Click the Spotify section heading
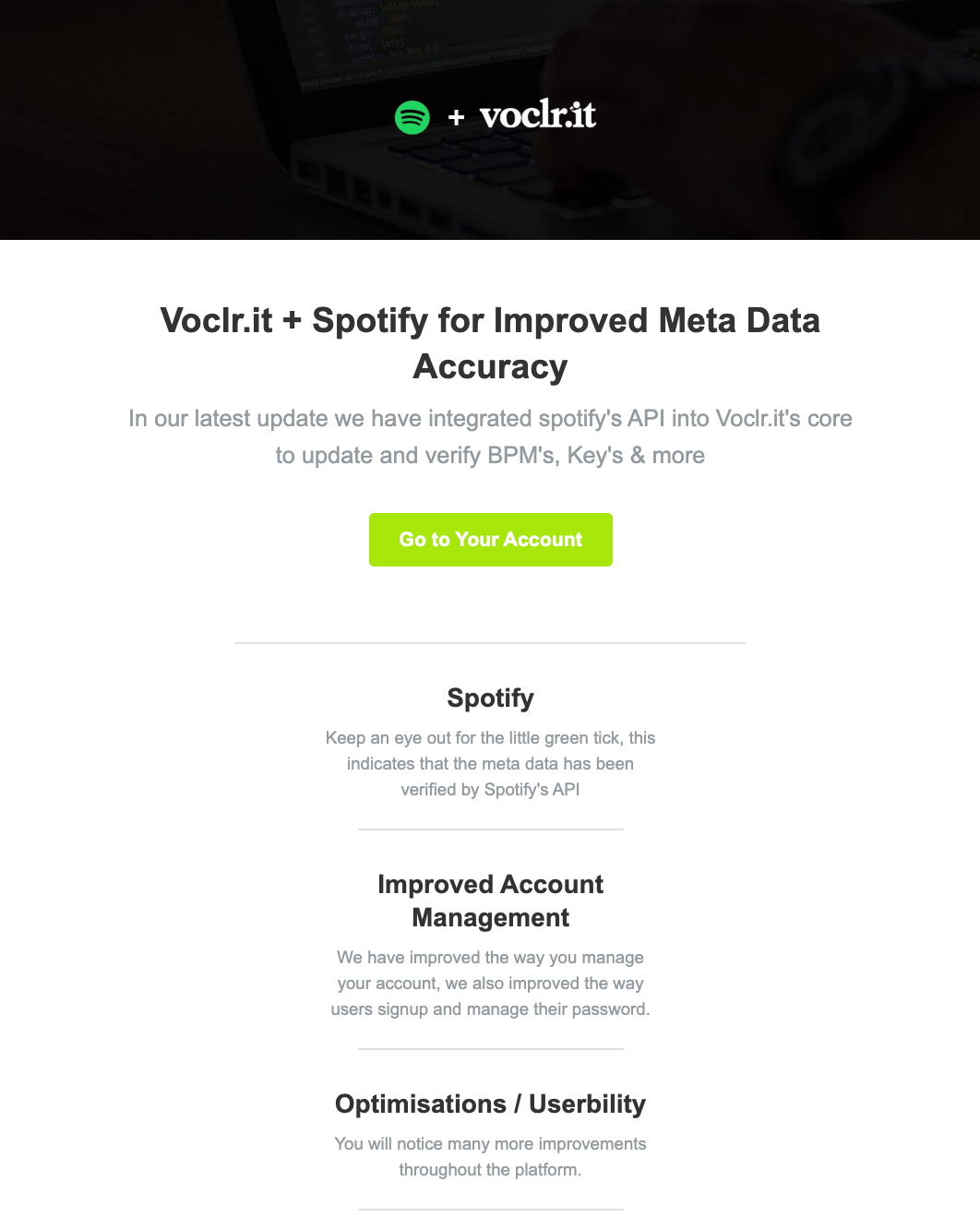Viewport: 980px width, 1229px height. pyautogui.click(x=490, y=698)
